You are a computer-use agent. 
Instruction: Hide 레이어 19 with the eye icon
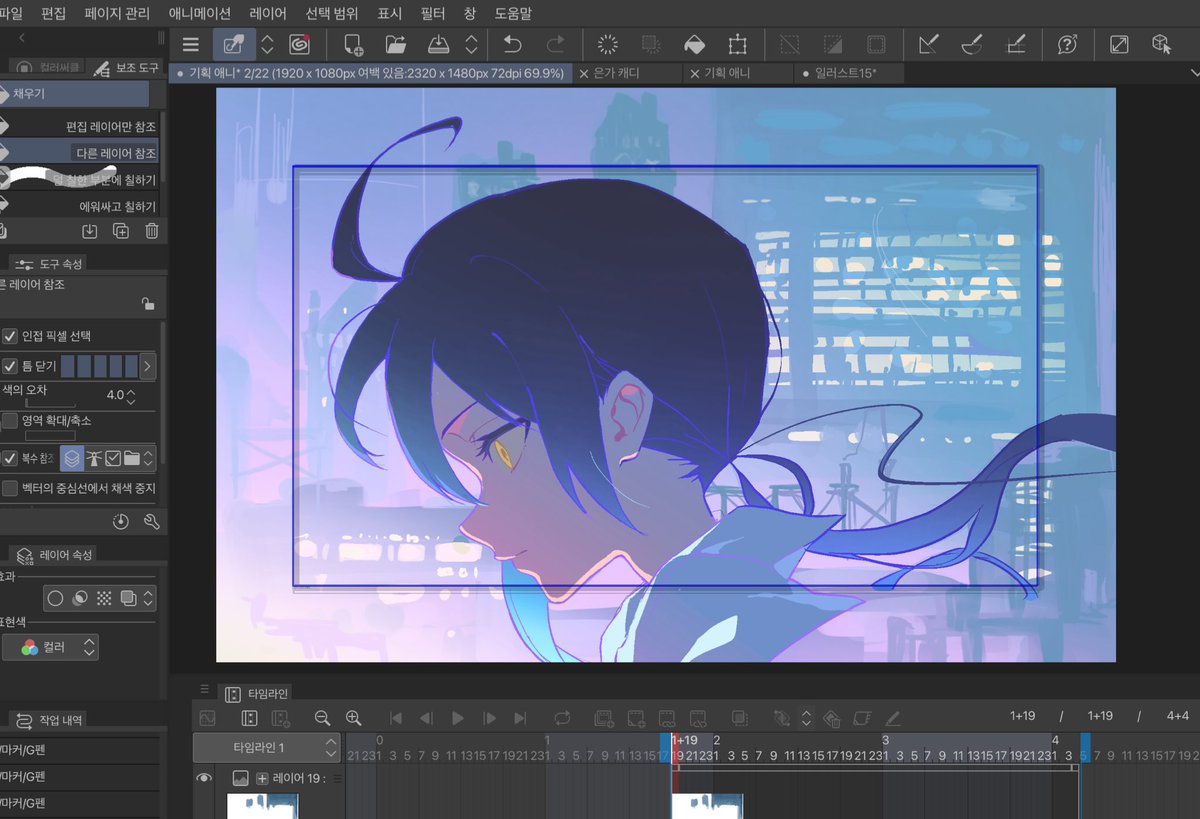(204, 778)
